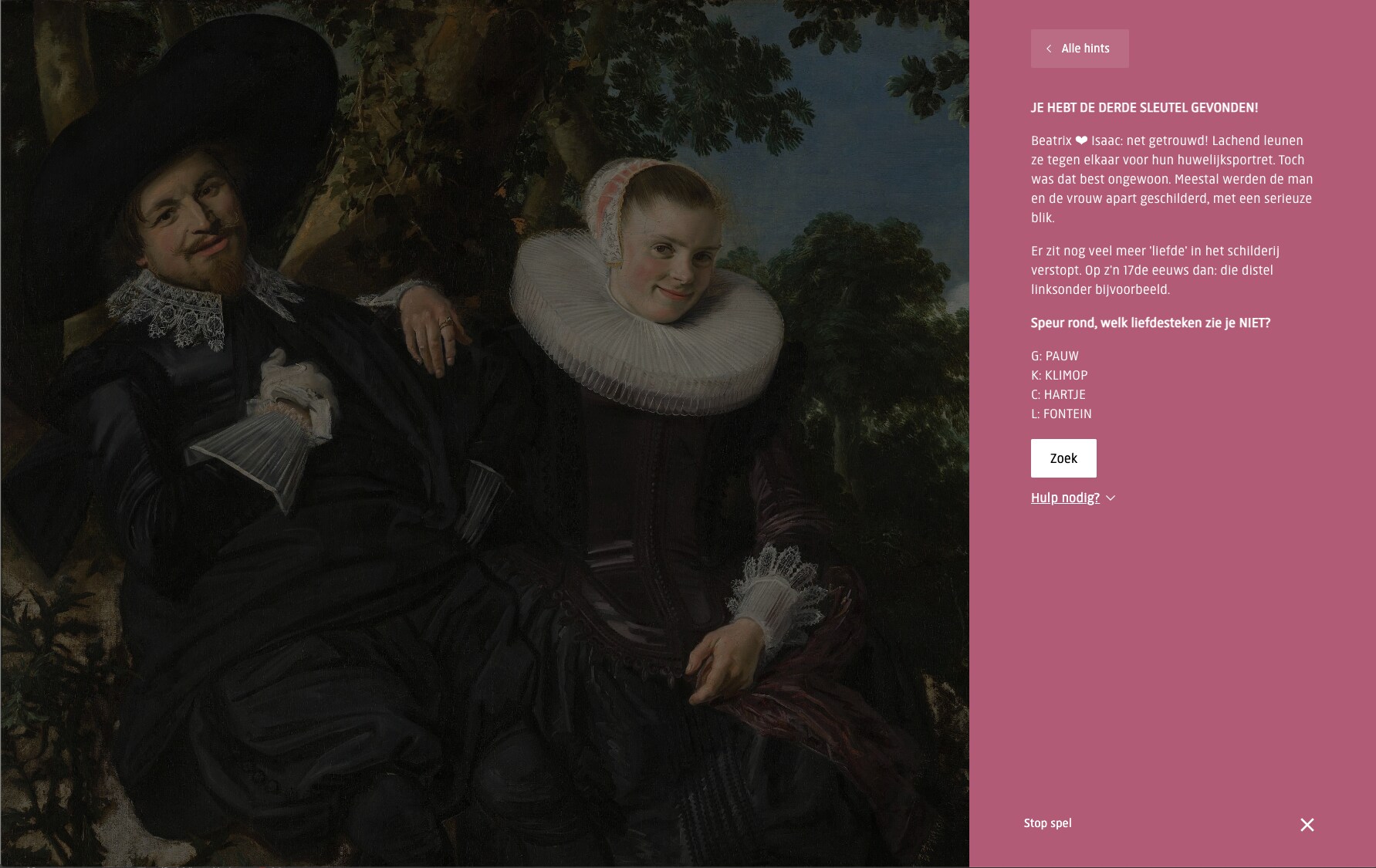Image resolution: width=1376 pixels, height=868 pixels.
Task: Expand the chevron next to Hulp nodig?
Action: (x=1111, y=498)
